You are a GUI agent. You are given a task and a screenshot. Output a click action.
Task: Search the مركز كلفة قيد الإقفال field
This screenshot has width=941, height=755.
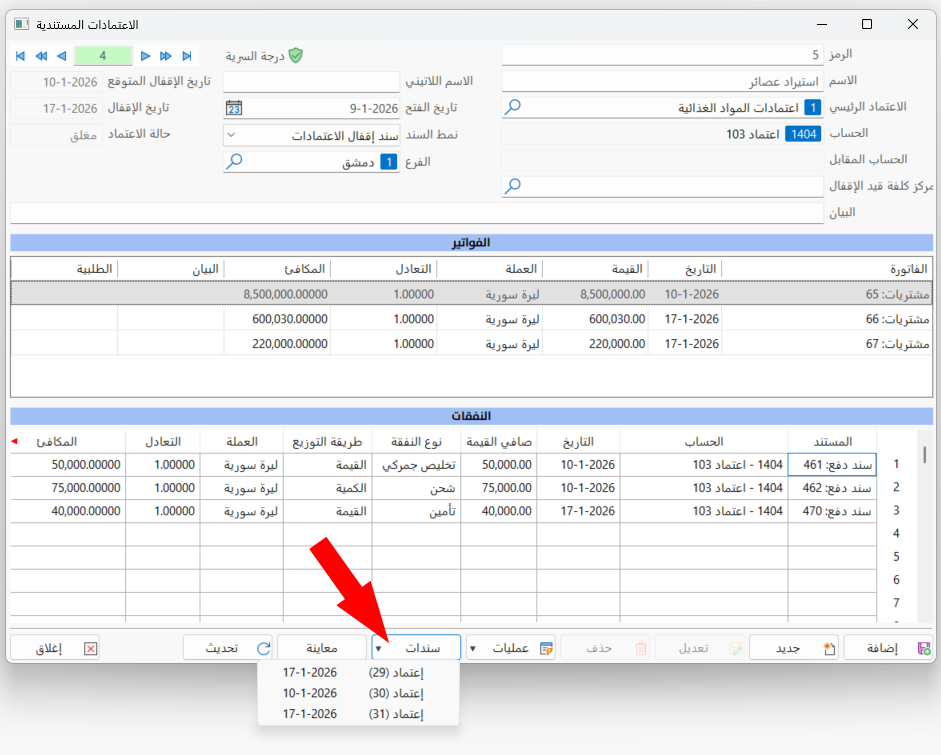(x=513, y=186)
